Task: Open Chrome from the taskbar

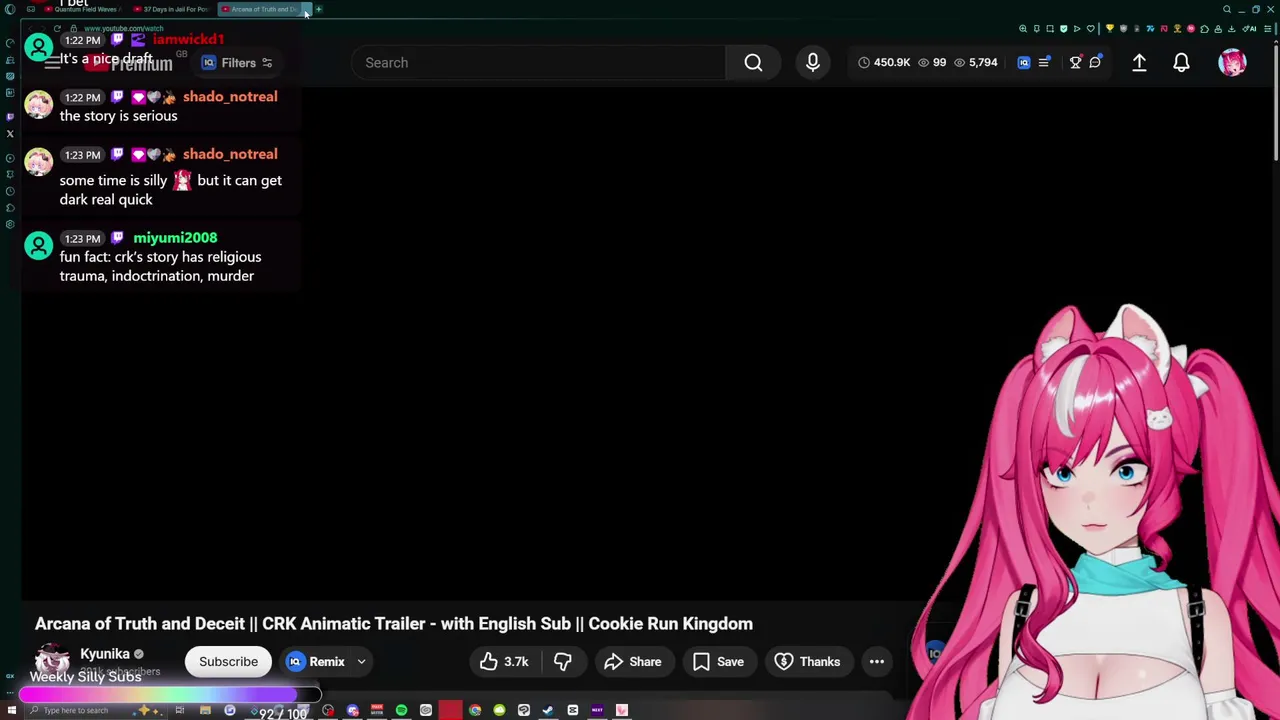Action: tap(475, 711)
